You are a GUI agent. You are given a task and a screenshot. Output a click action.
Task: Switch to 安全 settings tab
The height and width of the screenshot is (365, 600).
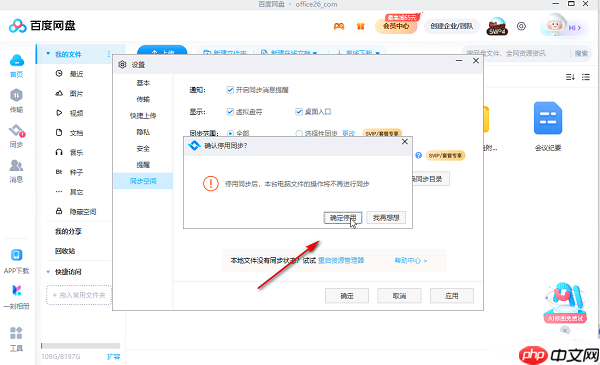tap(143, 148)
